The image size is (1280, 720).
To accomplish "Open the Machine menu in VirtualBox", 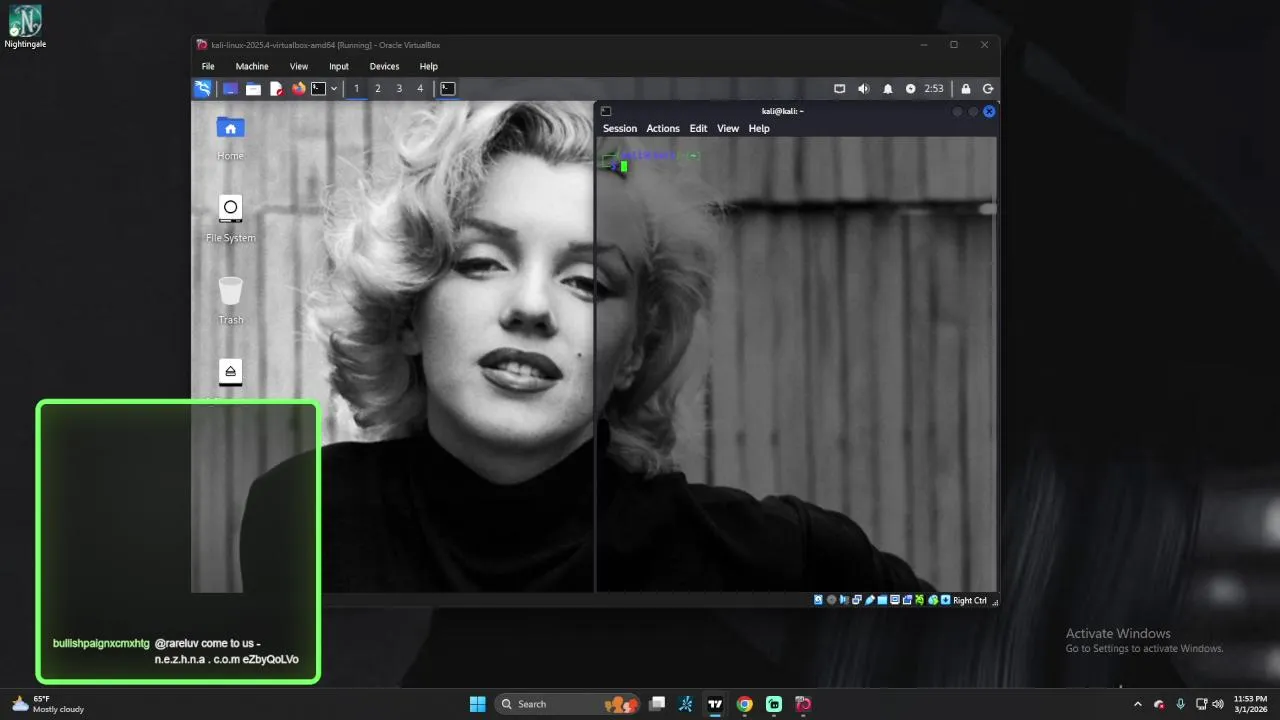I will 252,66.
